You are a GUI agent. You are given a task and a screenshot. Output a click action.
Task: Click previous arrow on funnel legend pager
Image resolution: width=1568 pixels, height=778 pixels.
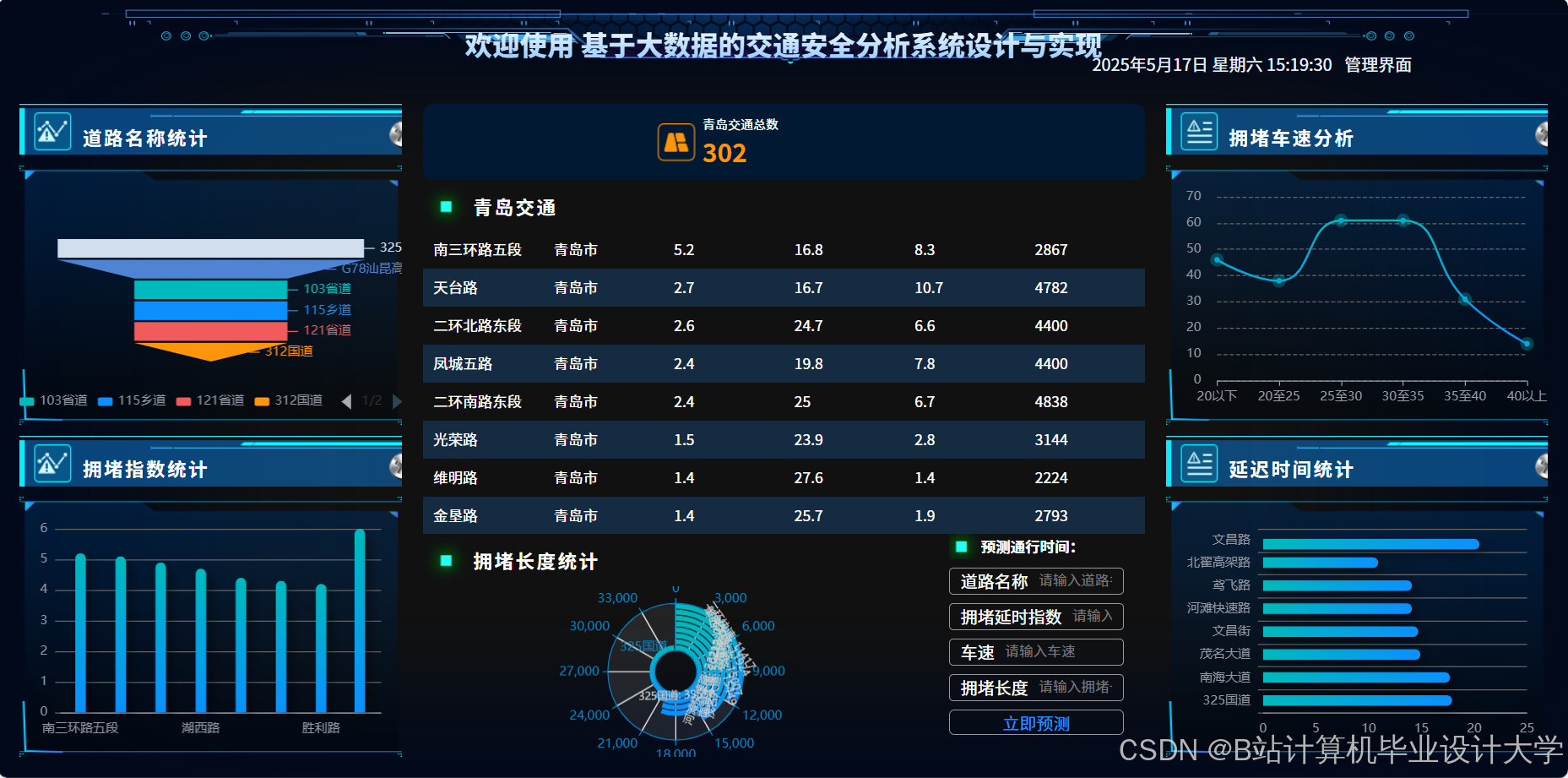point(346,401)
